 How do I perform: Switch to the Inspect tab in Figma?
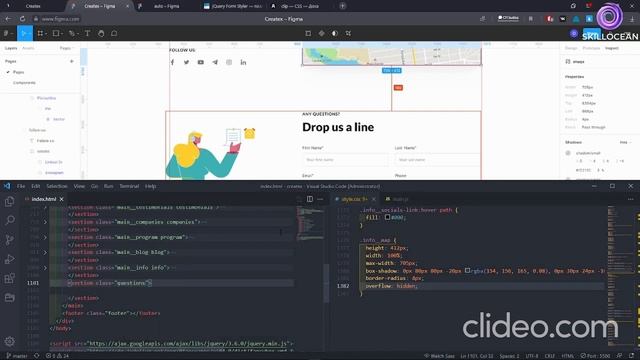(x=611, y=48)
